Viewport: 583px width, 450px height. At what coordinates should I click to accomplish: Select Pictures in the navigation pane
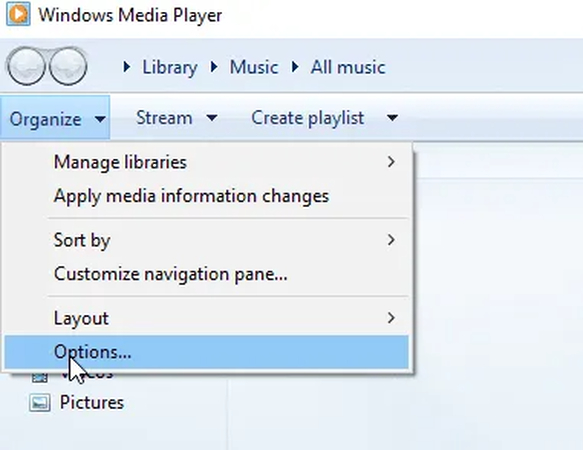91,403
